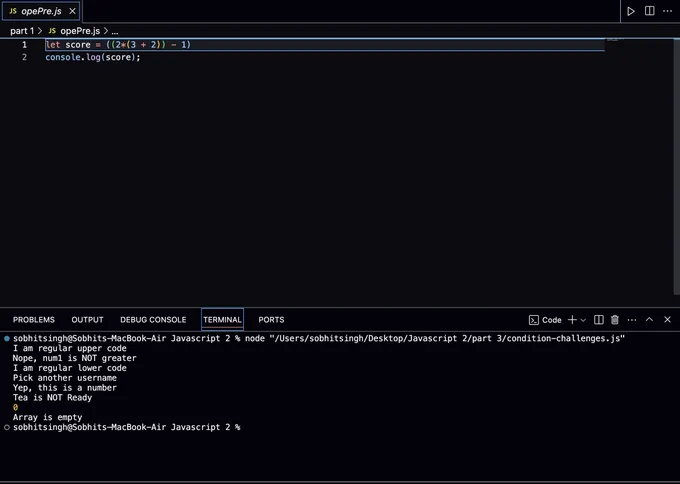Click the JS file icon in tab
The image size is (680, 484).
(x=13, y=11)
